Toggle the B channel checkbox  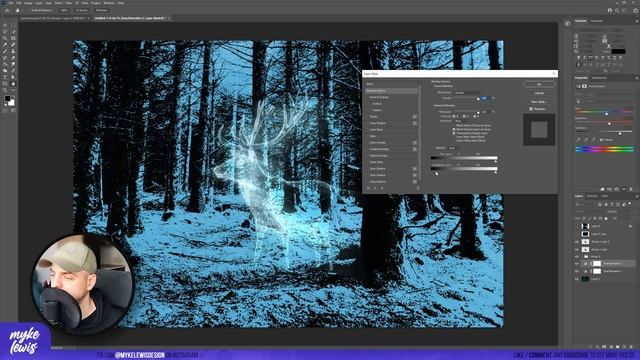point(474,116)
